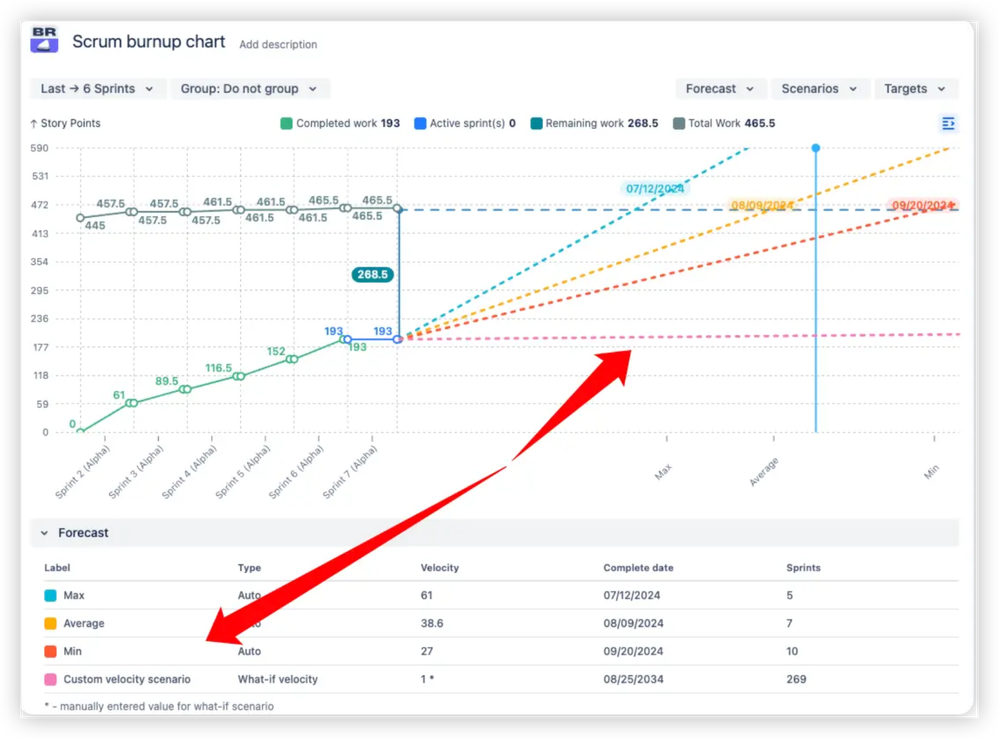Click the What-if velocity type cell

[x=278, y=680]
